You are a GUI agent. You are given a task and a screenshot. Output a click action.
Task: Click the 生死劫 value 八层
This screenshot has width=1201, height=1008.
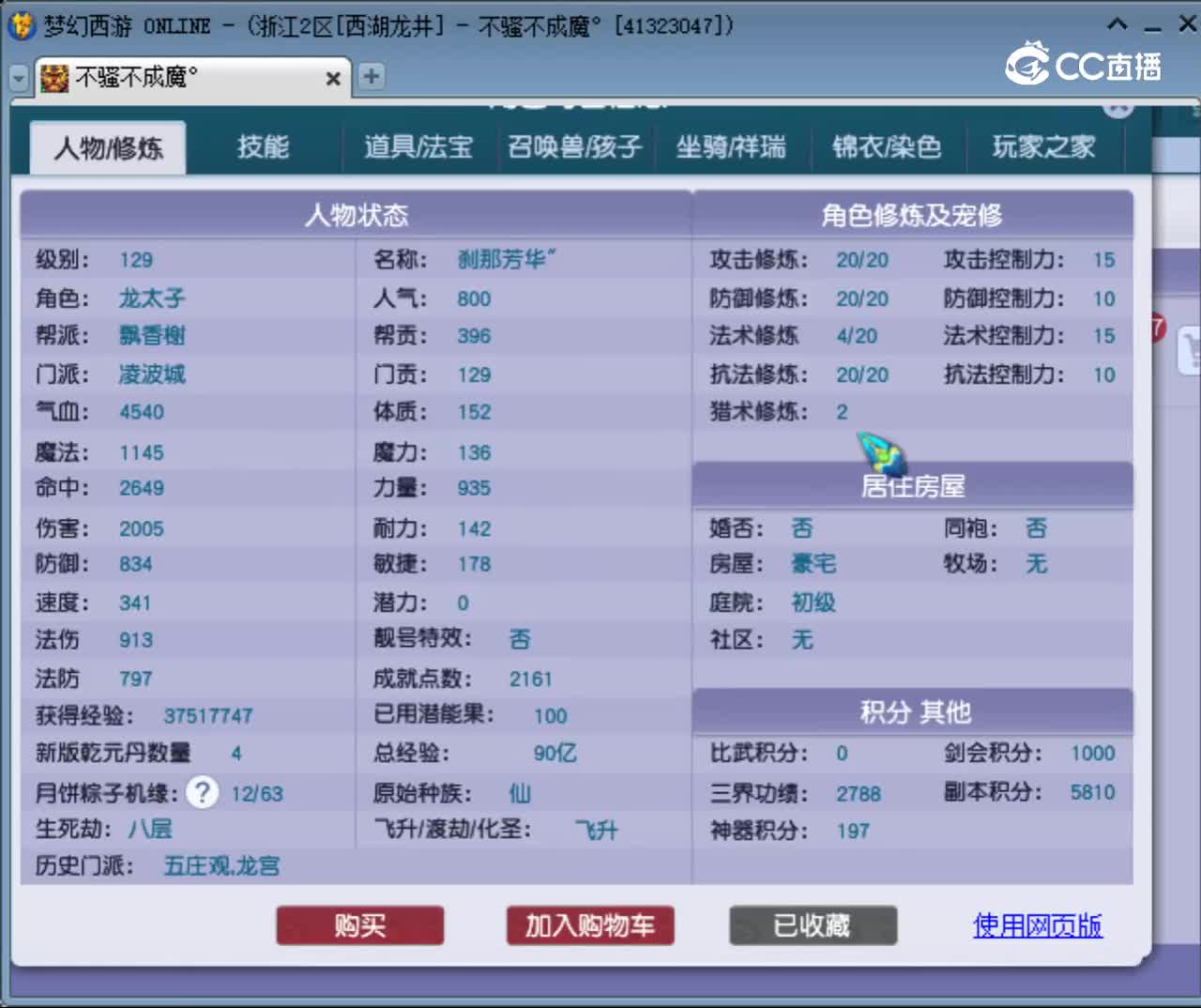(x=150, y=830)
